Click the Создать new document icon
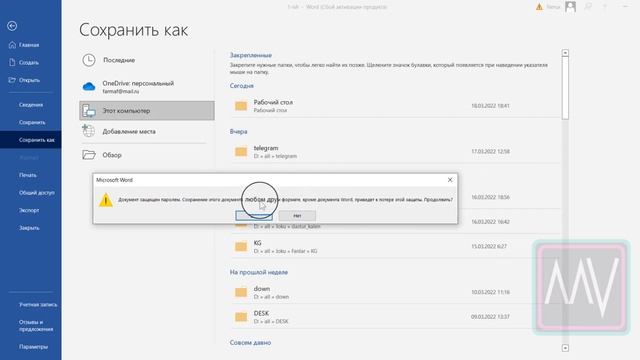Screen dimensions: 640x360 12,62
